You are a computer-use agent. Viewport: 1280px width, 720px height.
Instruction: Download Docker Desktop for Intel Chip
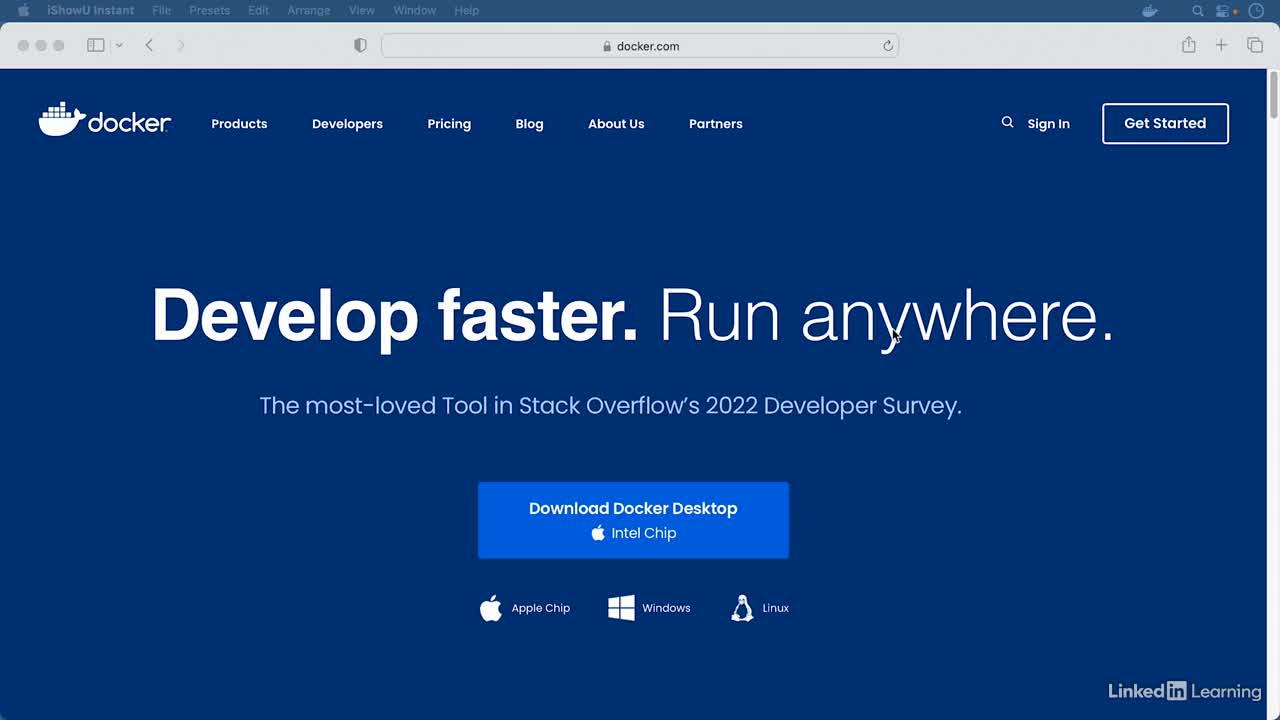pyautogui.click(x=633, y=520)
